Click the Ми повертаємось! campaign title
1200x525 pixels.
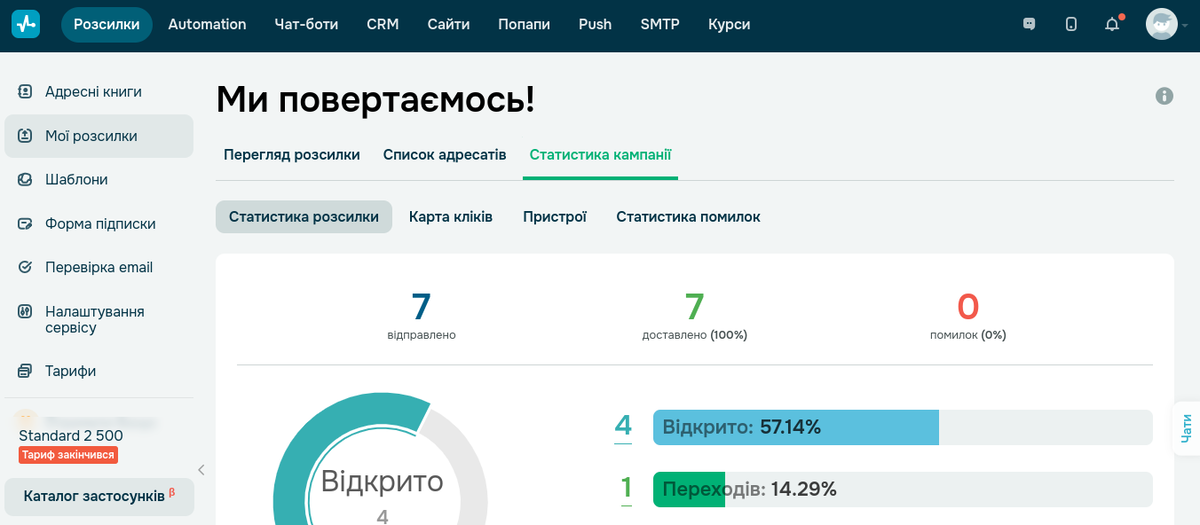pos(376,99)
